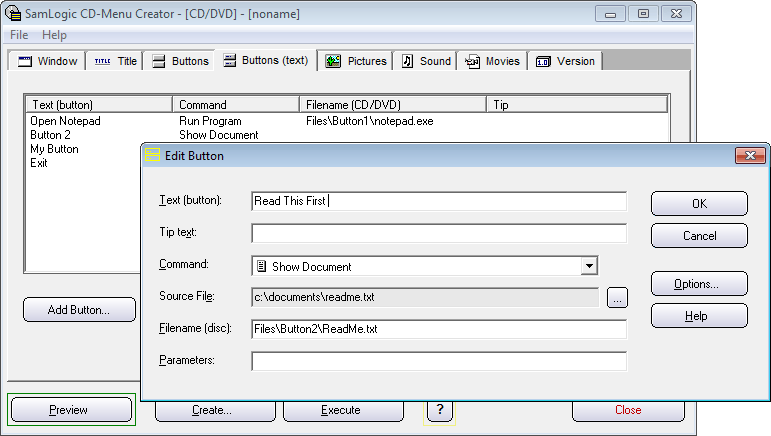Screen dimensions: 771x436
Task: Select the Buttons (text) tab
Action: (x=266, y=60)
